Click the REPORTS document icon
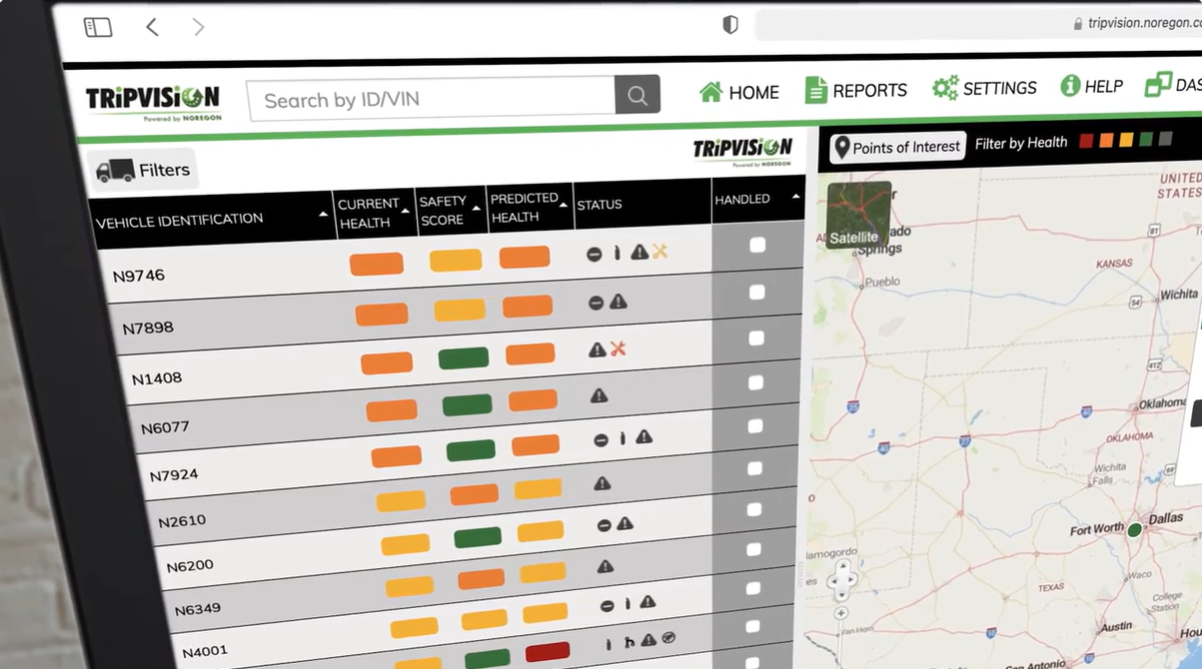 pos(816,90)
